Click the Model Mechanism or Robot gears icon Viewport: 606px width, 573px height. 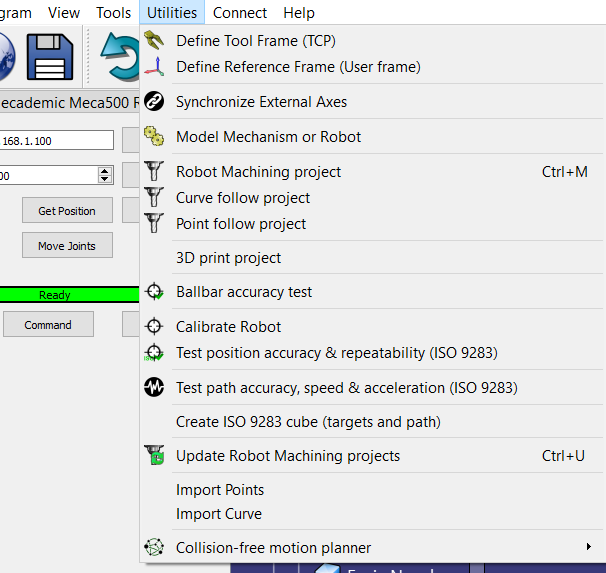pos(154,137)
